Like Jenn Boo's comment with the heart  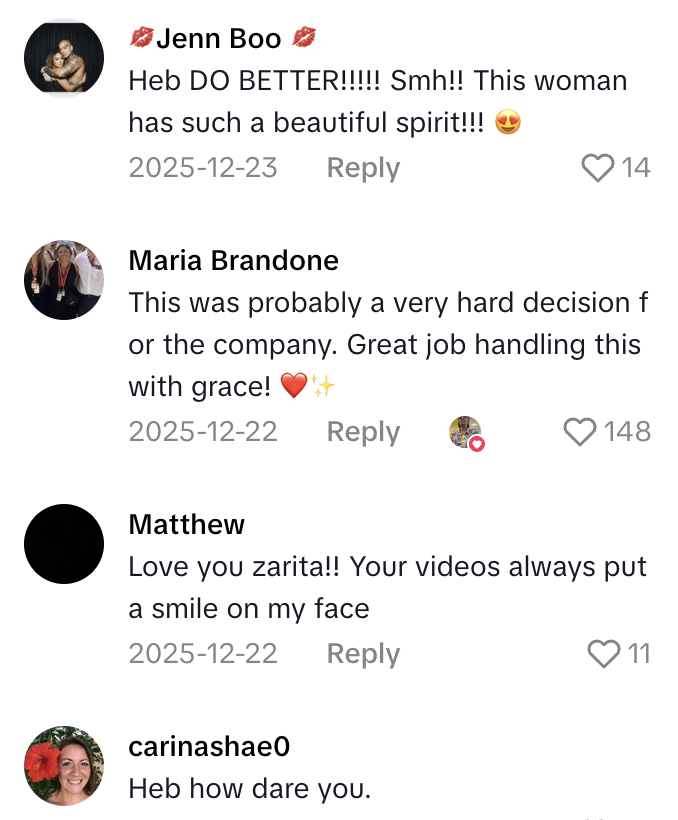pyautogui.click(x=597, y=168)
